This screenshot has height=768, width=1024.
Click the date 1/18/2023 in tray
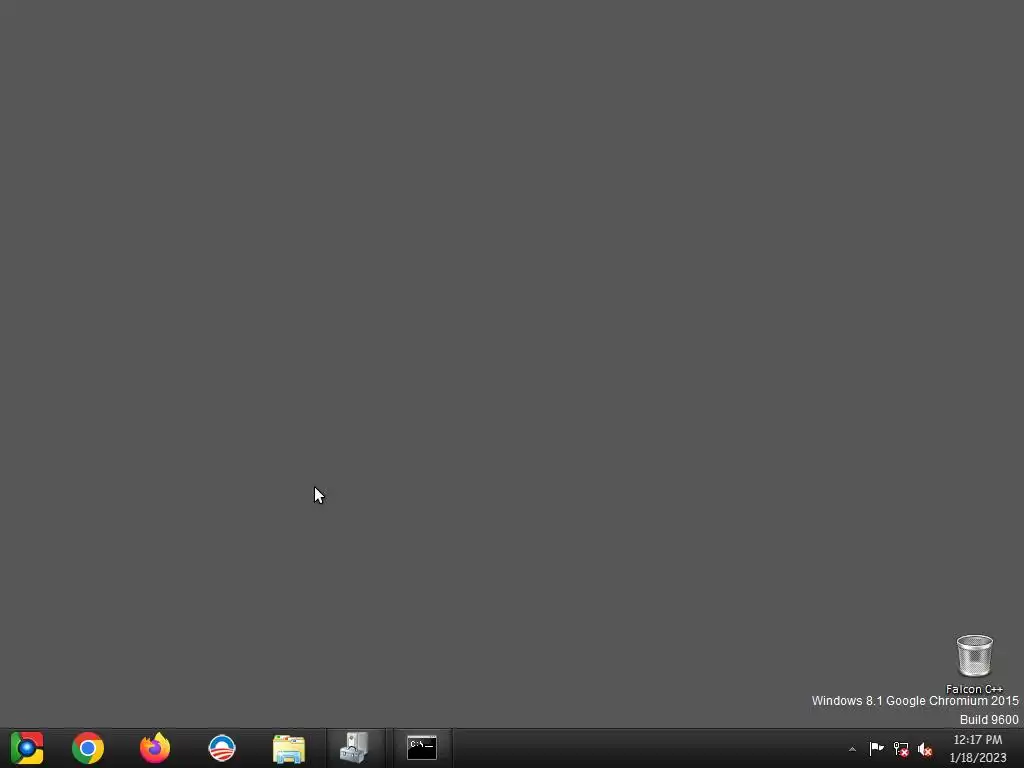[978, 758]
